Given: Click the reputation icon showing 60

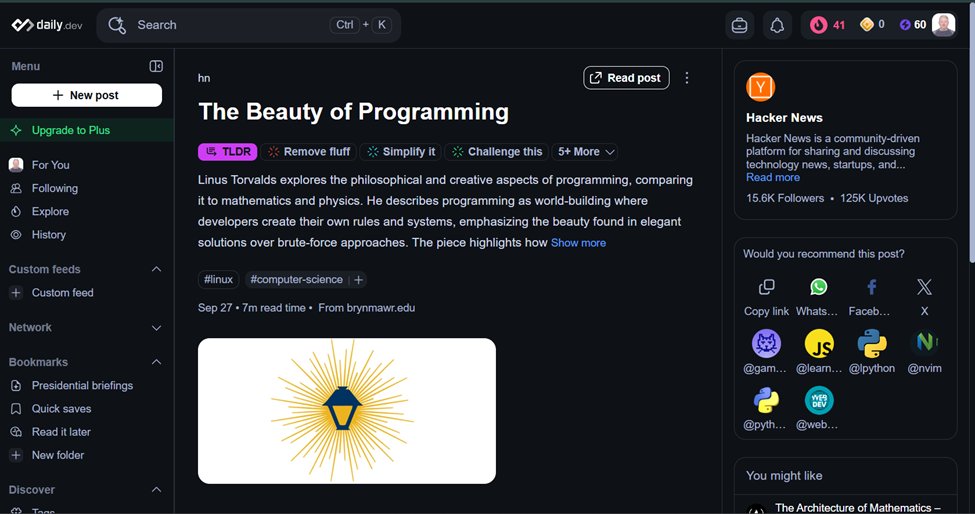Looking at the screenshot, I should [x=905, y=25].
